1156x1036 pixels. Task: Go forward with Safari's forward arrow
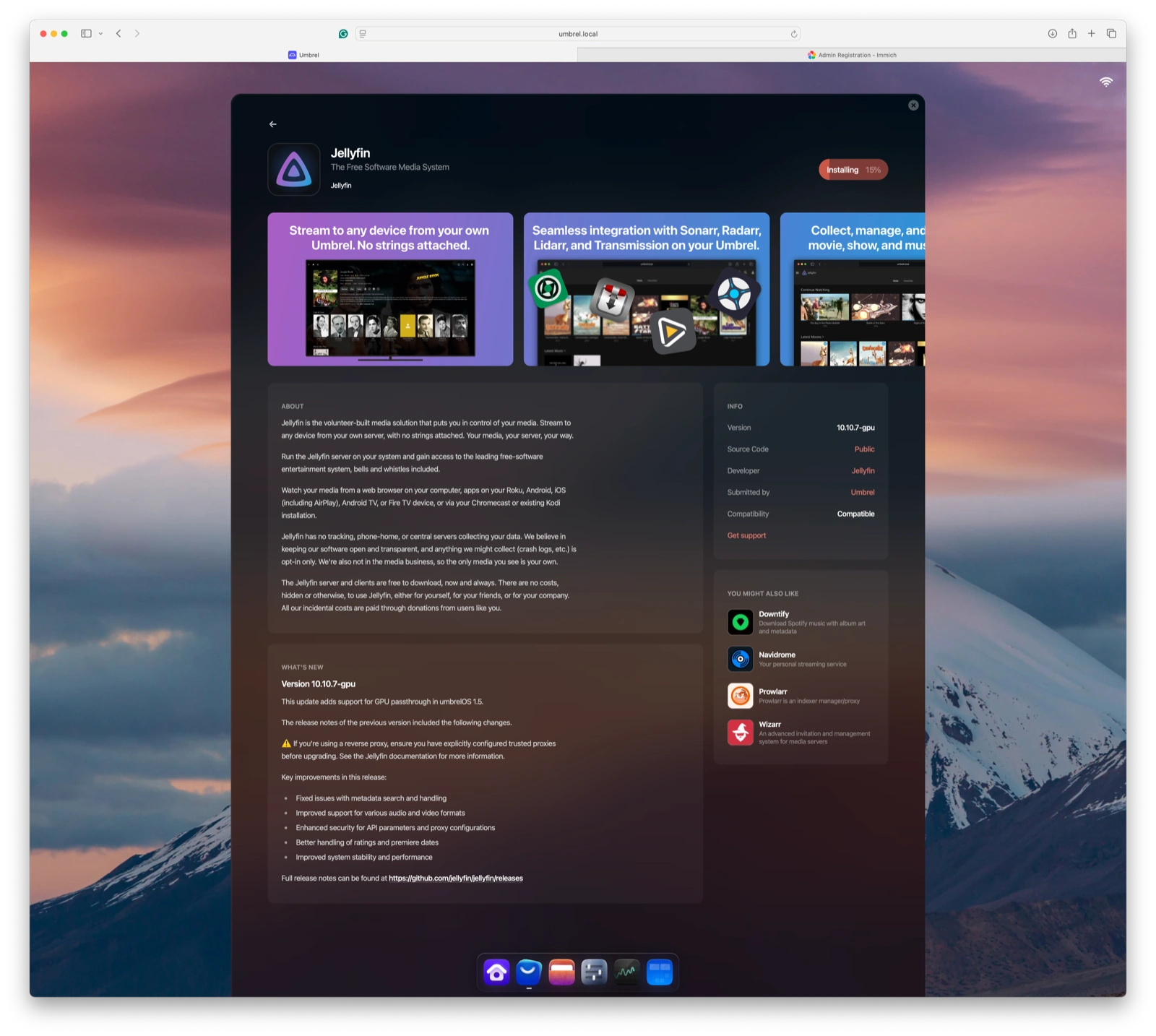(137, 34)
